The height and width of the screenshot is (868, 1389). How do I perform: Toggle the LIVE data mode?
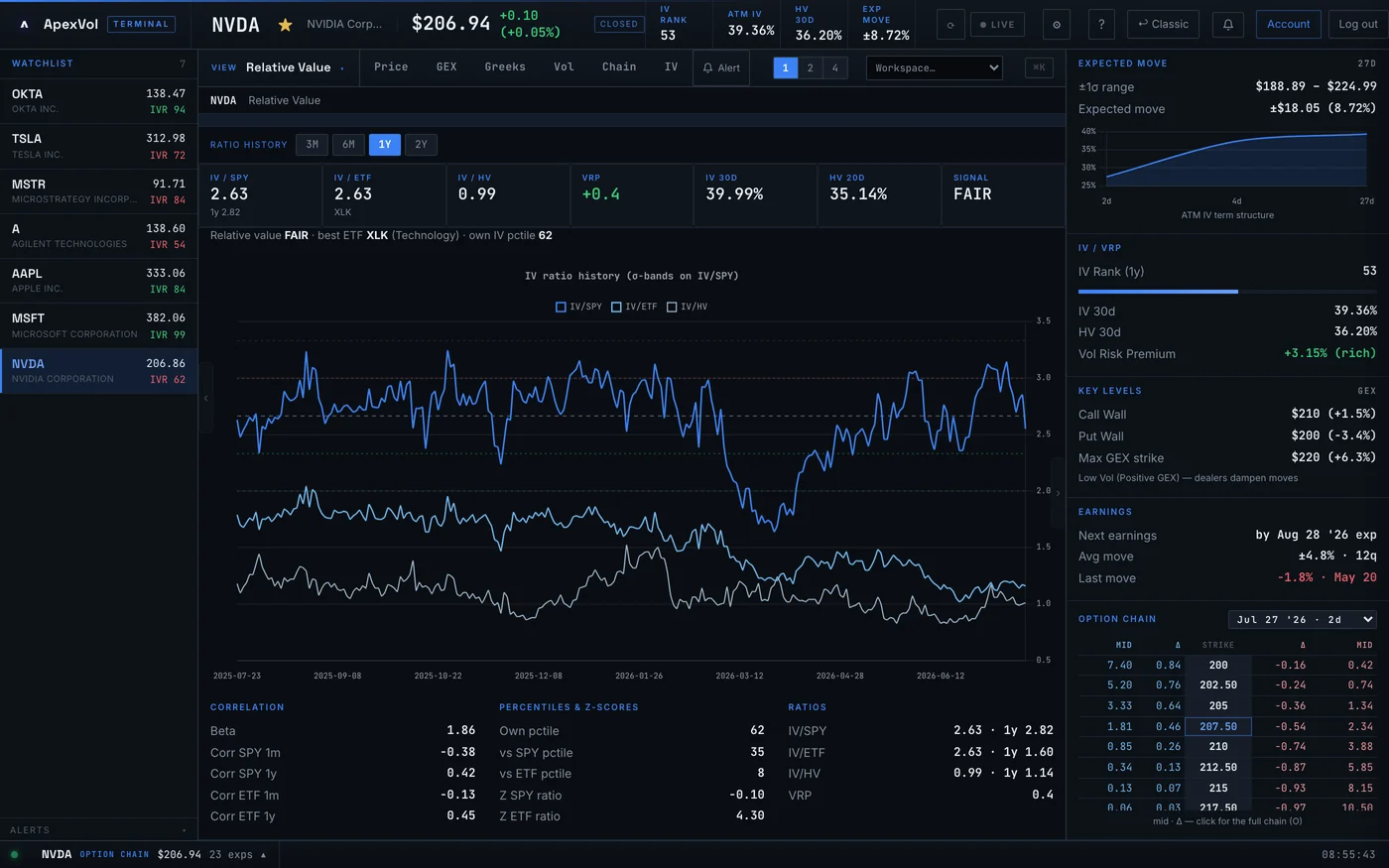point(997,25)
